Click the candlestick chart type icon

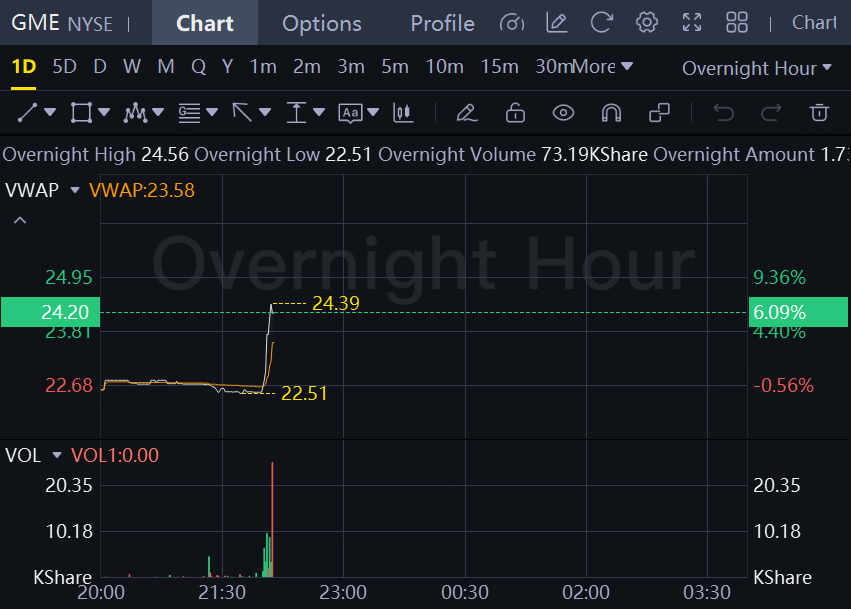[x=403, y=113]
